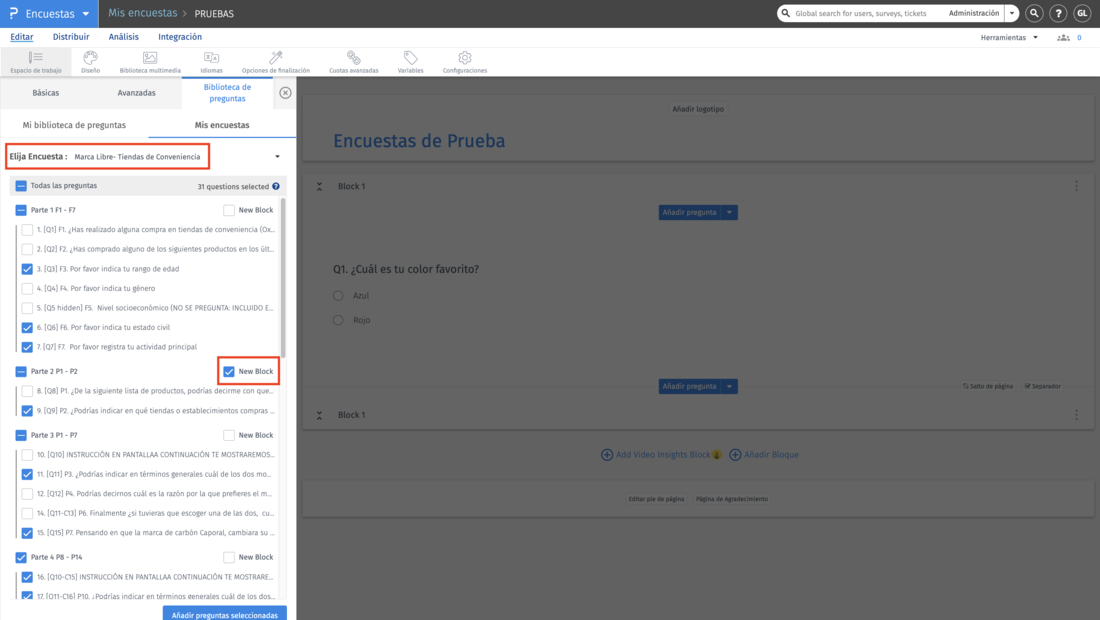This screenshot has height=620, width=1100.
Task: Open arrow next to lower Añadir pregunta
Action: (730, 386)
